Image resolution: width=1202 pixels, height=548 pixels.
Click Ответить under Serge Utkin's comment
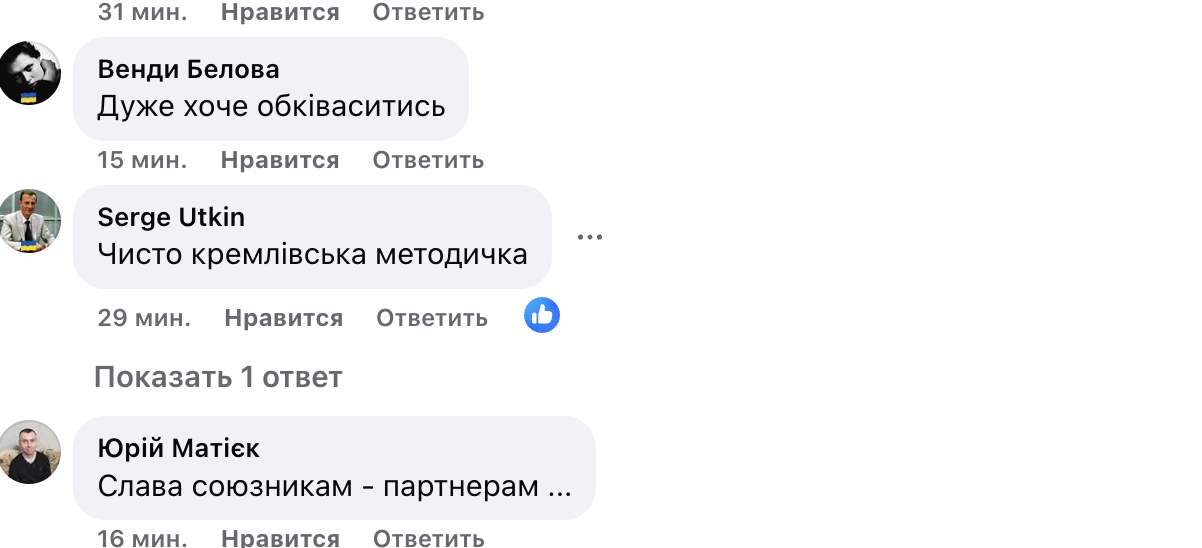click(x=432, y=318)
